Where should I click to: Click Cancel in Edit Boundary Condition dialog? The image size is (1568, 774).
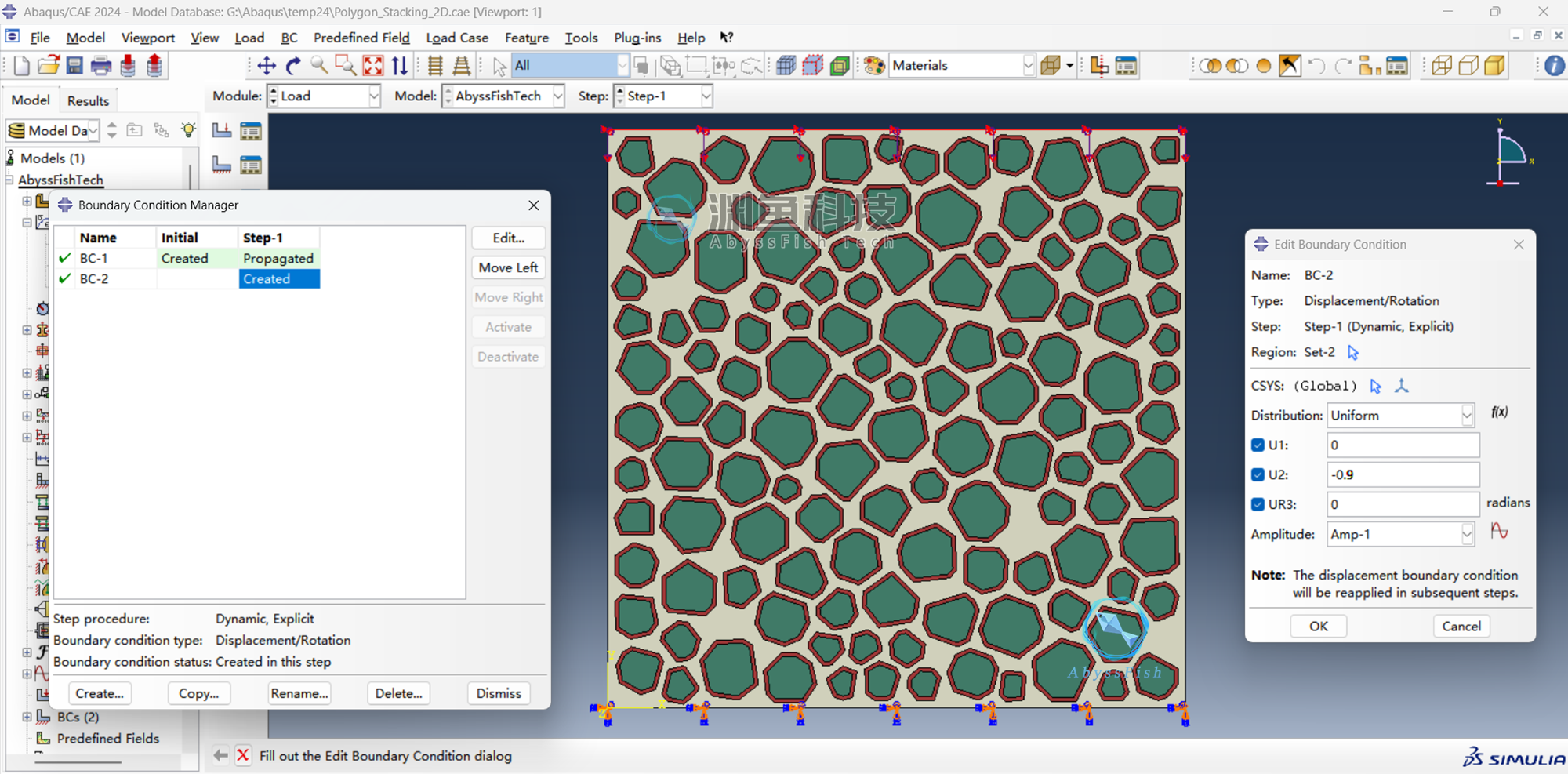click(1461, 626)
